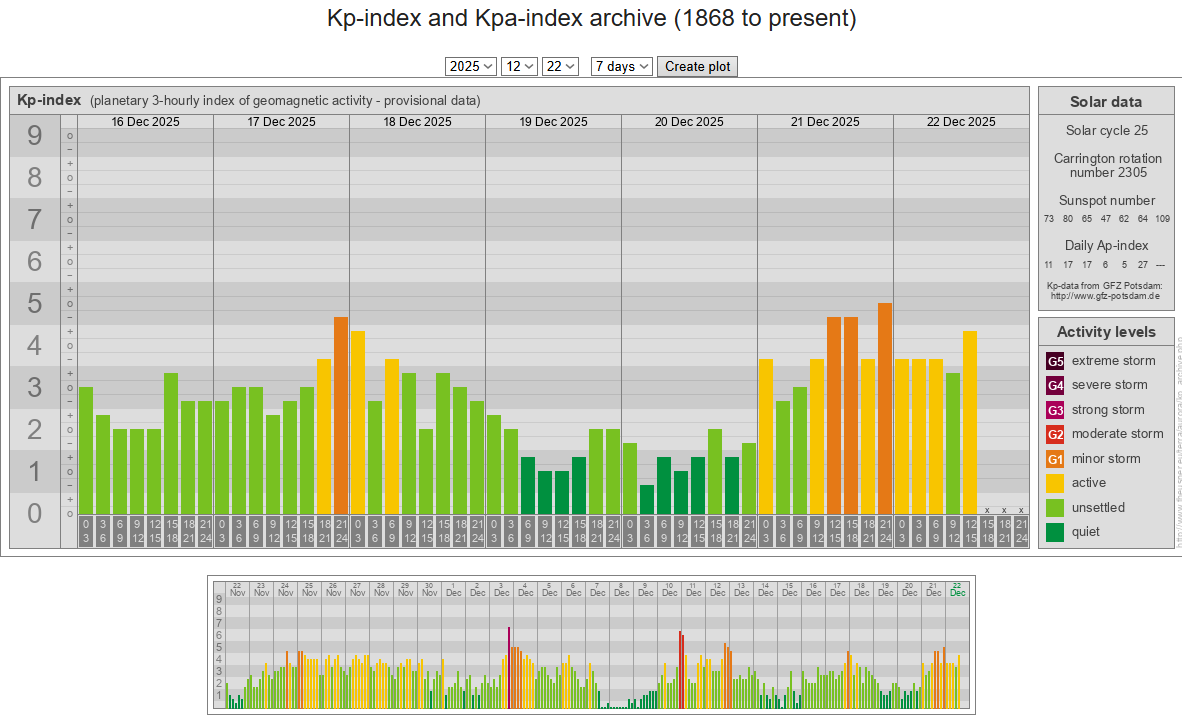Click the G2 moderate storm legend icon

coord(1055,434)
